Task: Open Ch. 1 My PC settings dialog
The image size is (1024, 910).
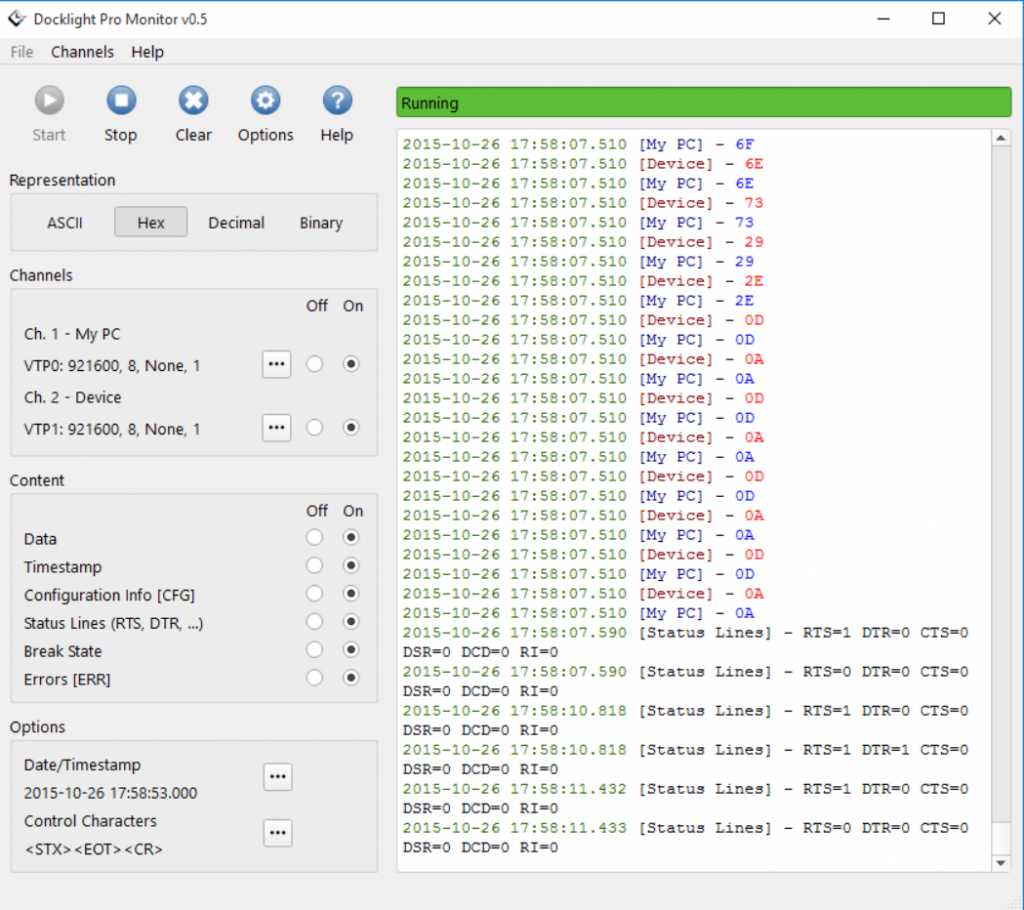Action: [x=277, y=364]
